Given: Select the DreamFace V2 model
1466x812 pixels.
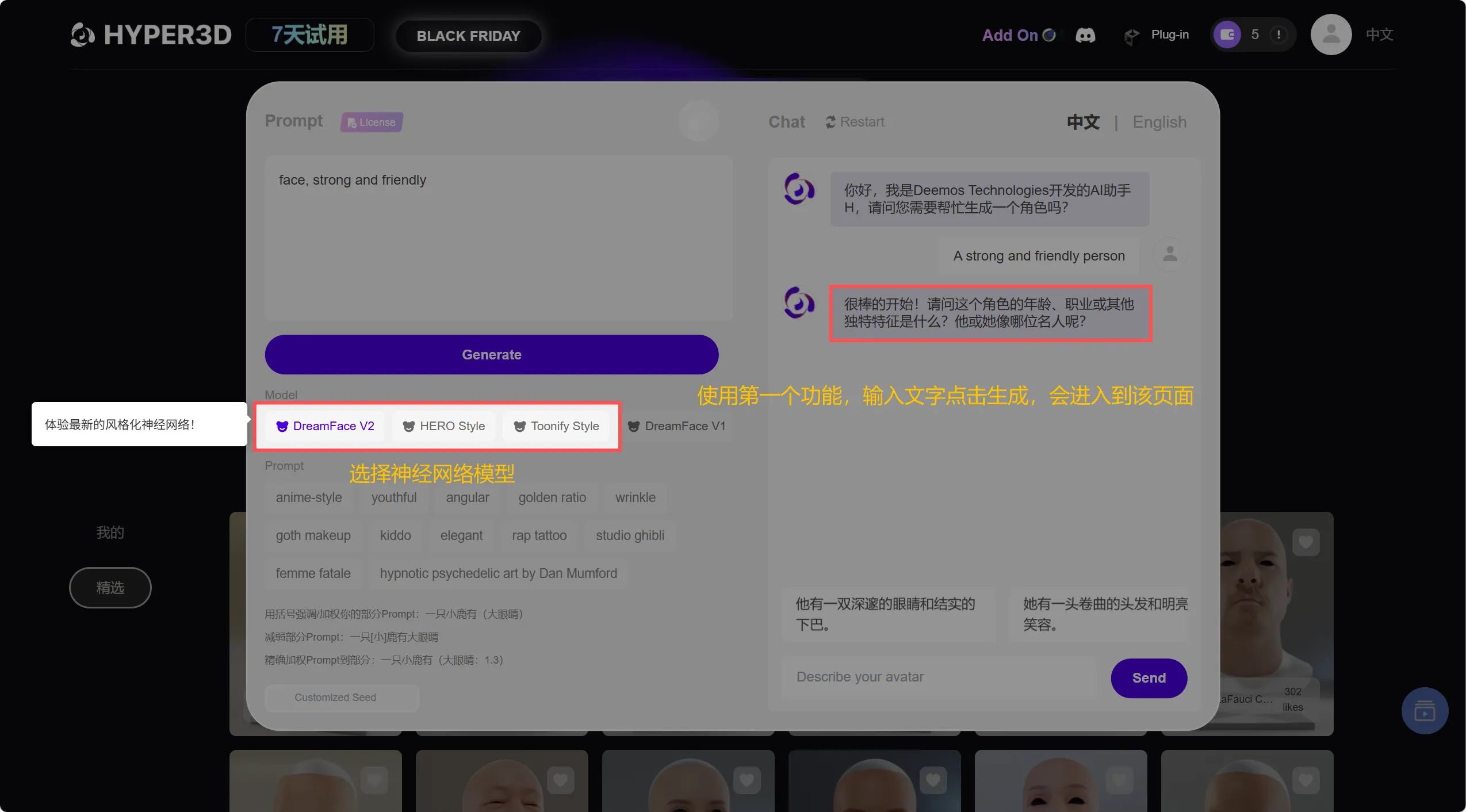Looking at the screenshot, I should 325,426.
